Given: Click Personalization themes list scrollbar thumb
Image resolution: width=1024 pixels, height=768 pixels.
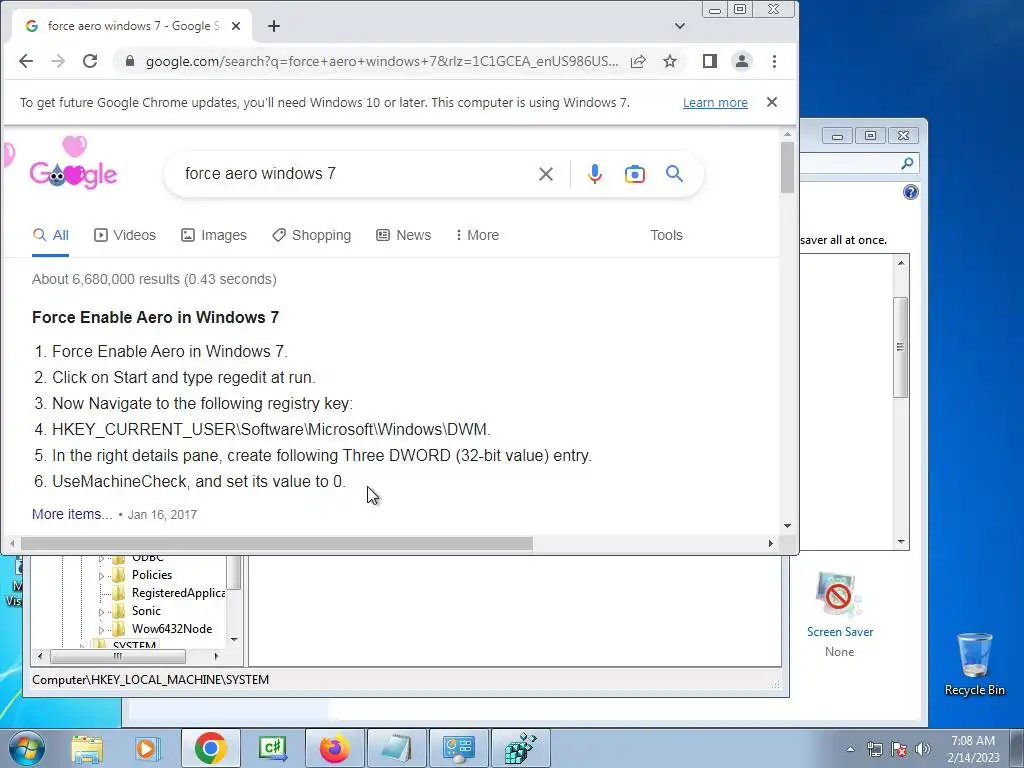Looking at the screenshot, I should pos(901,347).
